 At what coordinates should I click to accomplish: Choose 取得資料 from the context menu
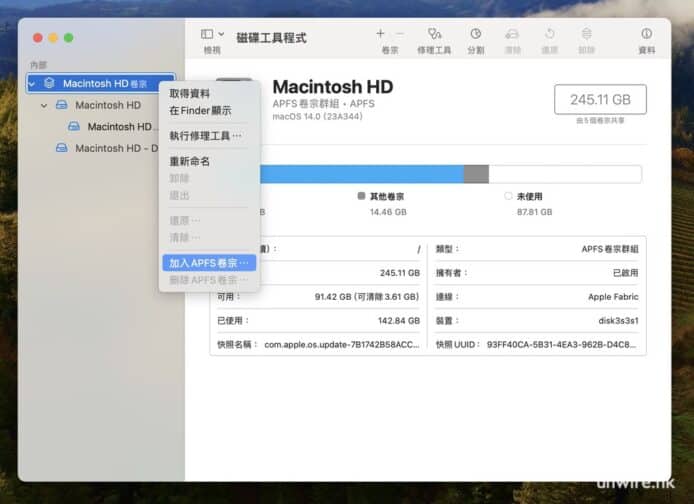pyautogui.click(x=190, y=93)
